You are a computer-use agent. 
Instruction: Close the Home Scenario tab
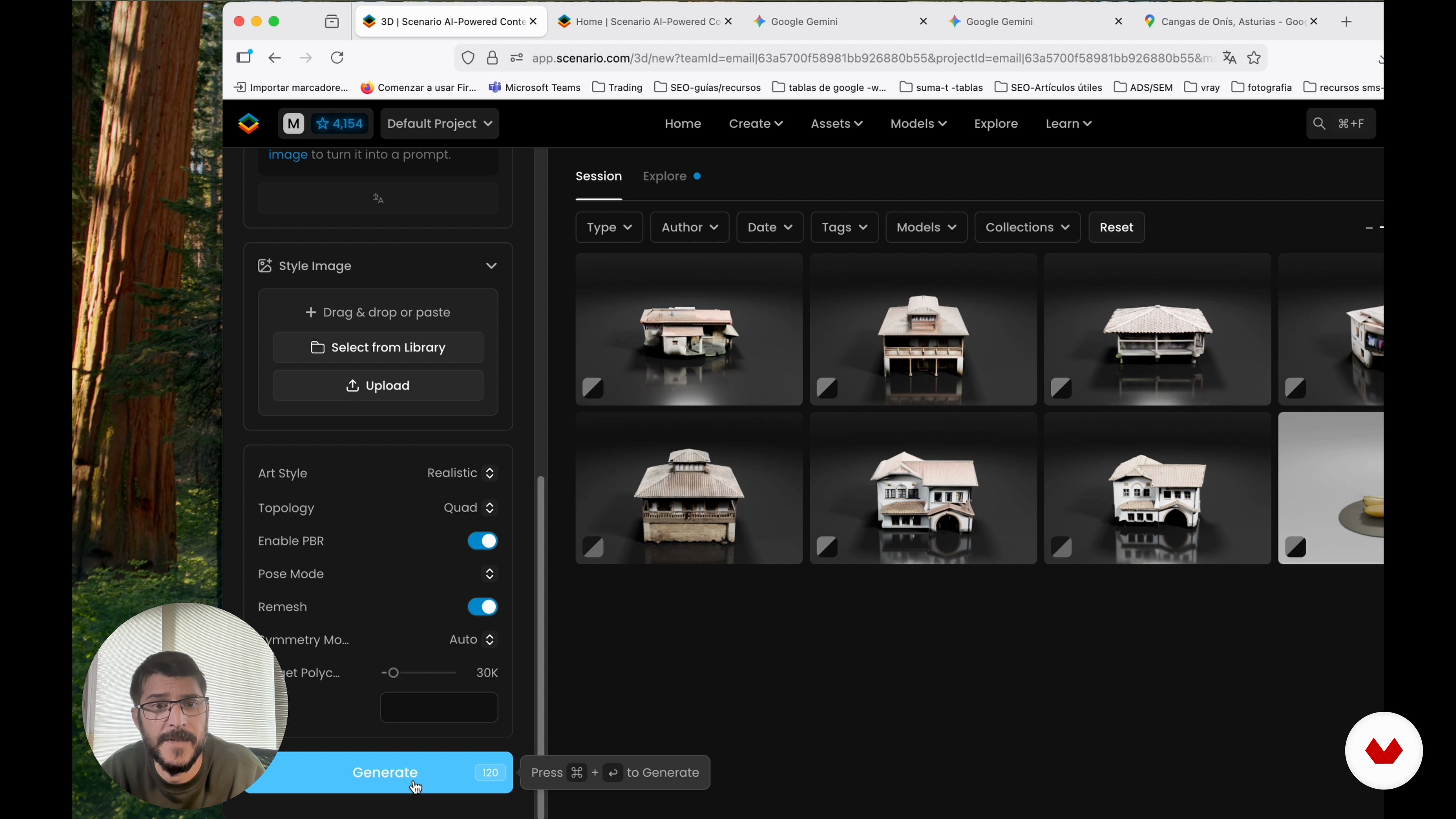tap(728, 22)
